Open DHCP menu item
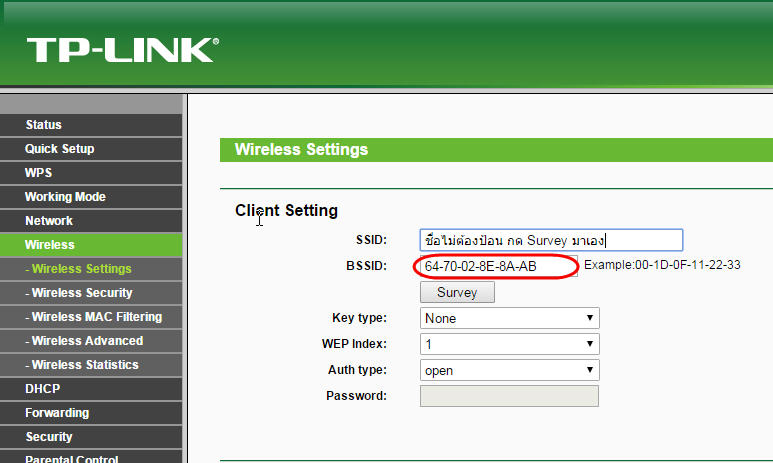Image resolution: width=773 pixels, height=463 pixels. point(91,389)
